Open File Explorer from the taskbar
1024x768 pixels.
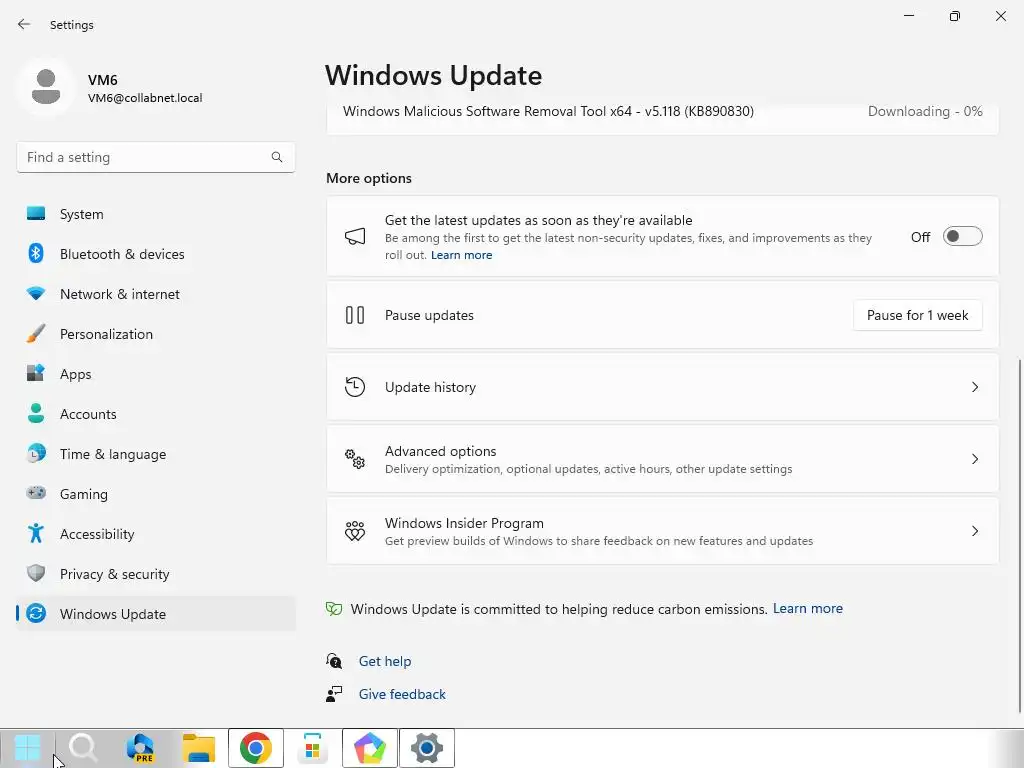(199, 748)
